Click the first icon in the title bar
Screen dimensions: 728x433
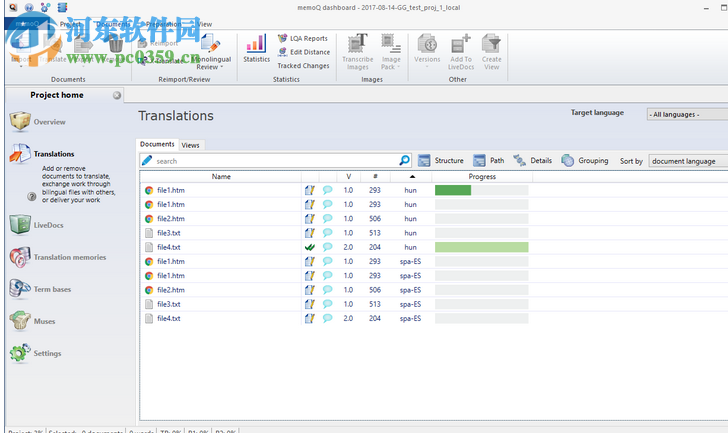pos(13,7)
